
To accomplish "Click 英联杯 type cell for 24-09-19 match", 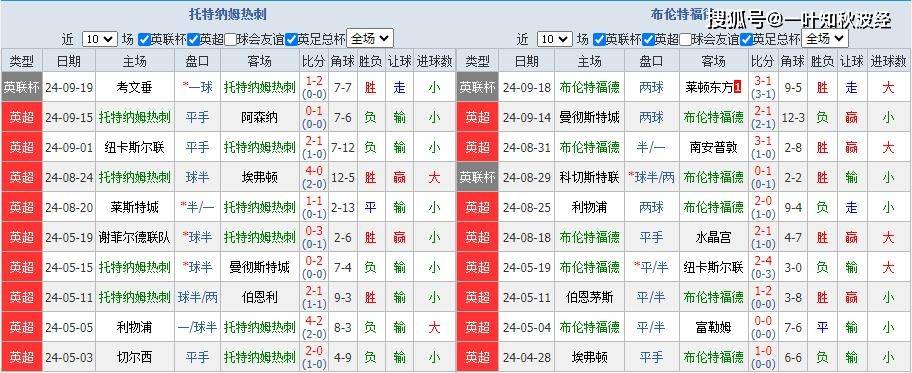I will click(23, 88).
